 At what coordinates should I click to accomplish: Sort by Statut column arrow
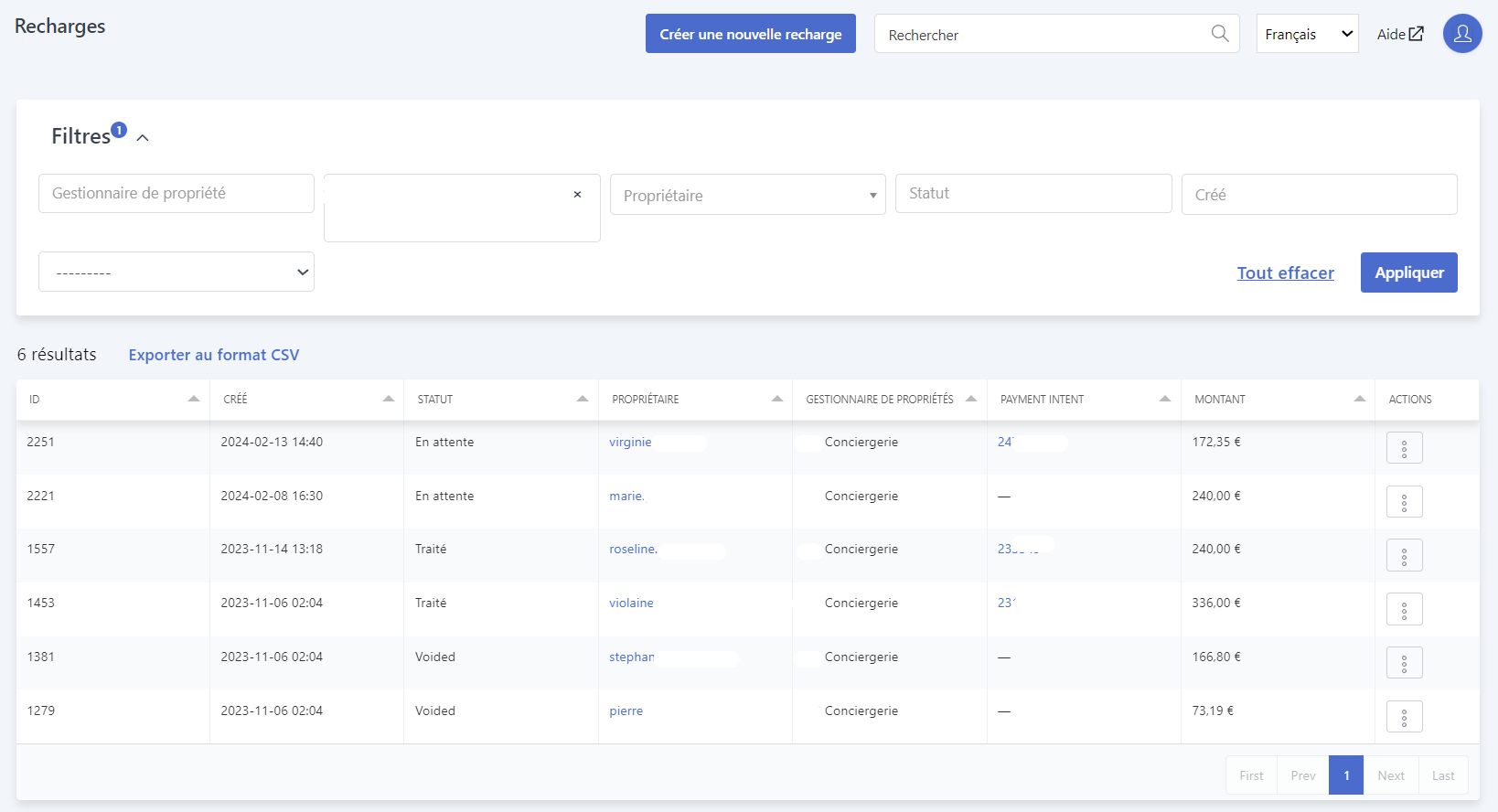(x=582, y=399)
